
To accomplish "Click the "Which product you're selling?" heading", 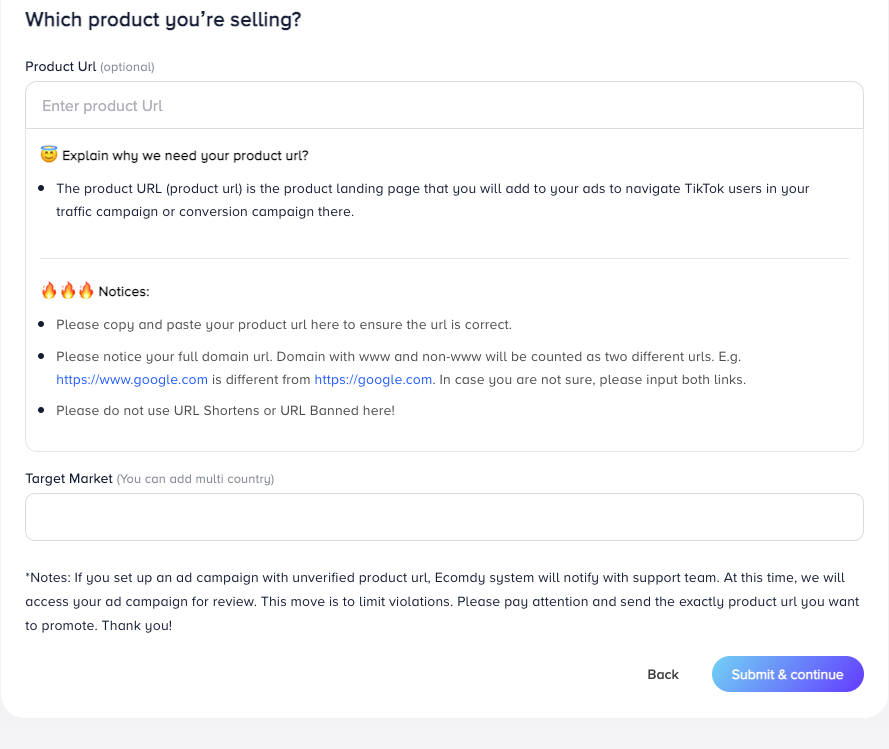I will 163,20.
